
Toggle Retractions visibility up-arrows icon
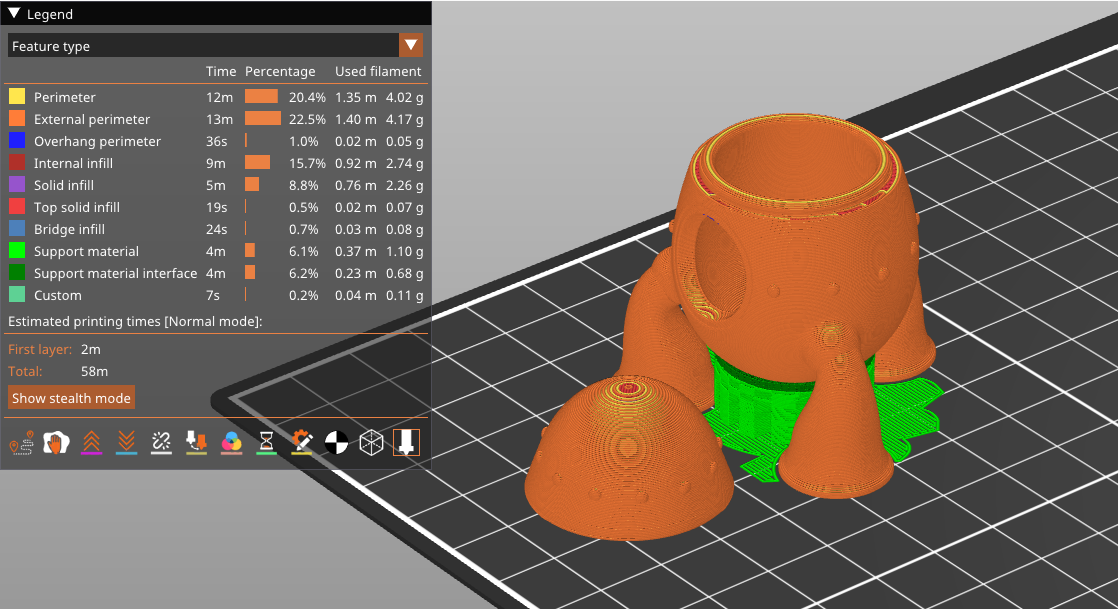point(91,443)
